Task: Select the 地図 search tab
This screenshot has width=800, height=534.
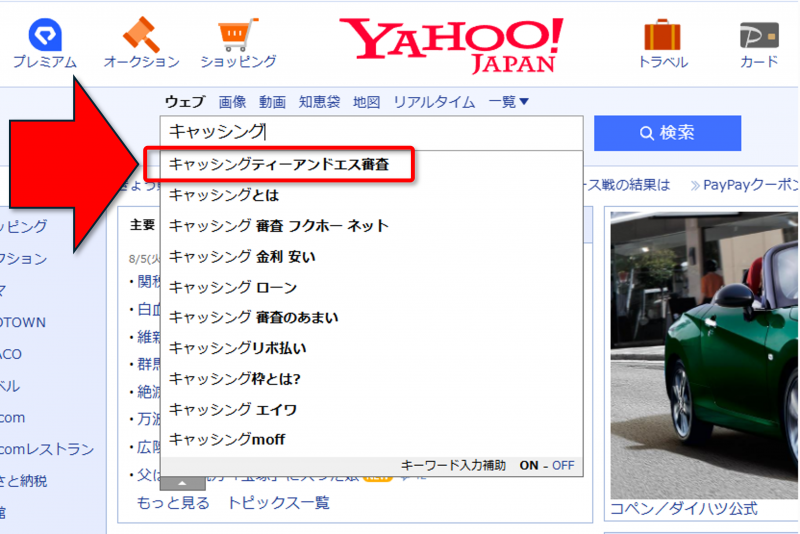Action: (x=366, y=101)
